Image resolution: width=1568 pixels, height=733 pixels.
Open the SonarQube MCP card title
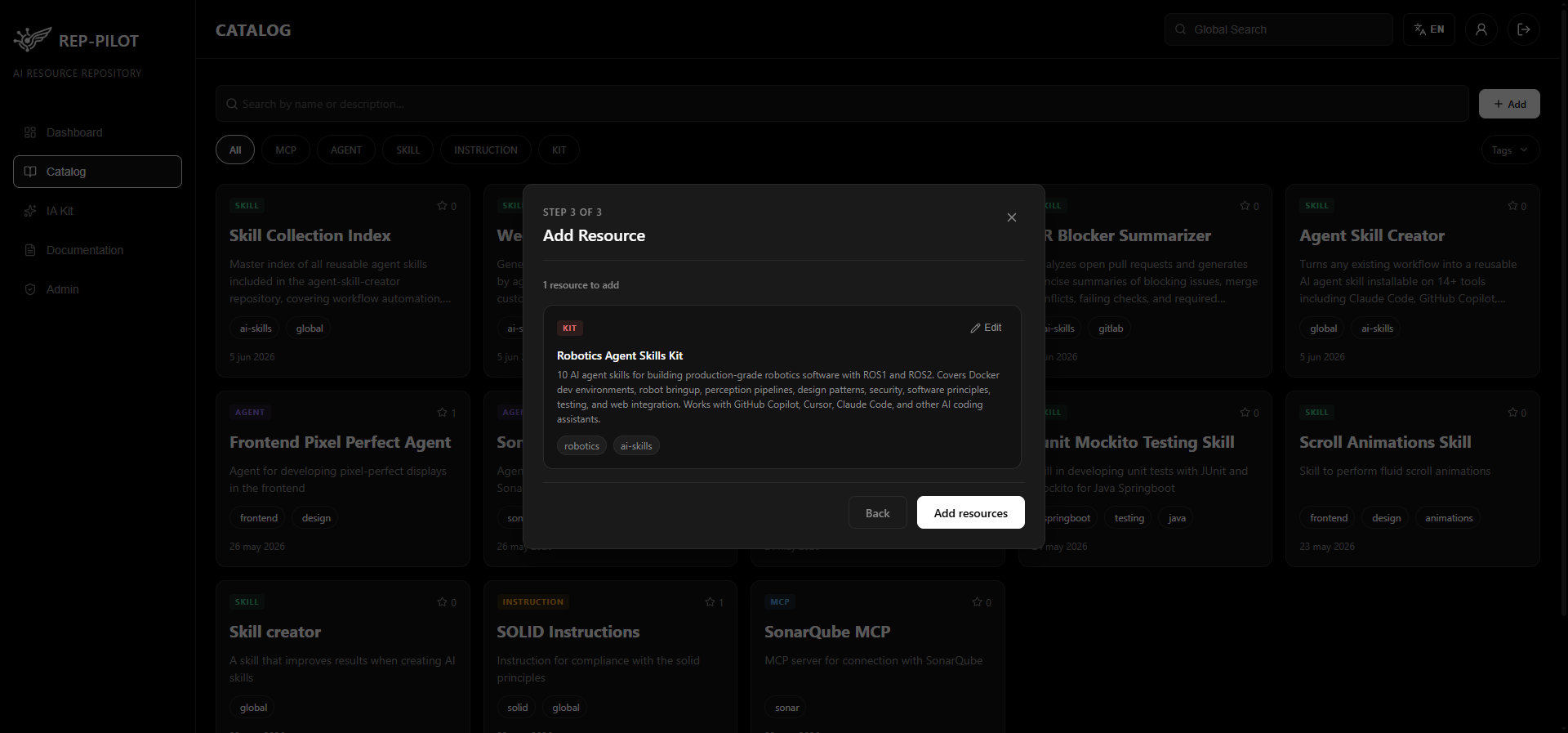pyautogui.click(x=827, y=632)
